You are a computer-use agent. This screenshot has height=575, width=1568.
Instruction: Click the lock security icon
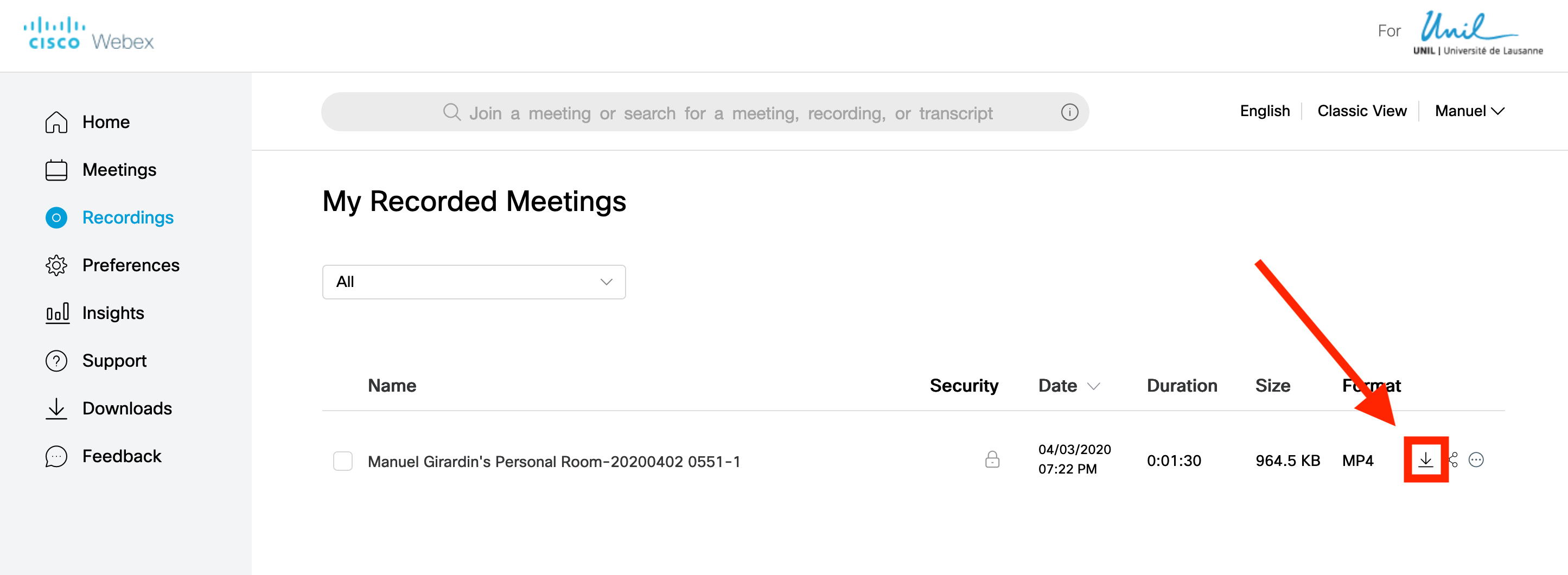coord(992,459)
